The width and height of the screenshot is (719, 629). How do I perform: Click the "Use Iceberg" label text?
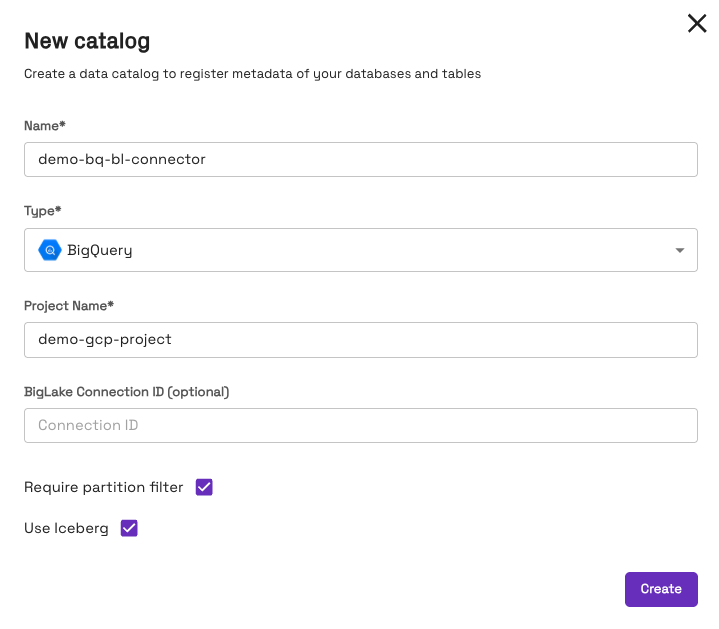pyautogui.click(x=66, y=528)
